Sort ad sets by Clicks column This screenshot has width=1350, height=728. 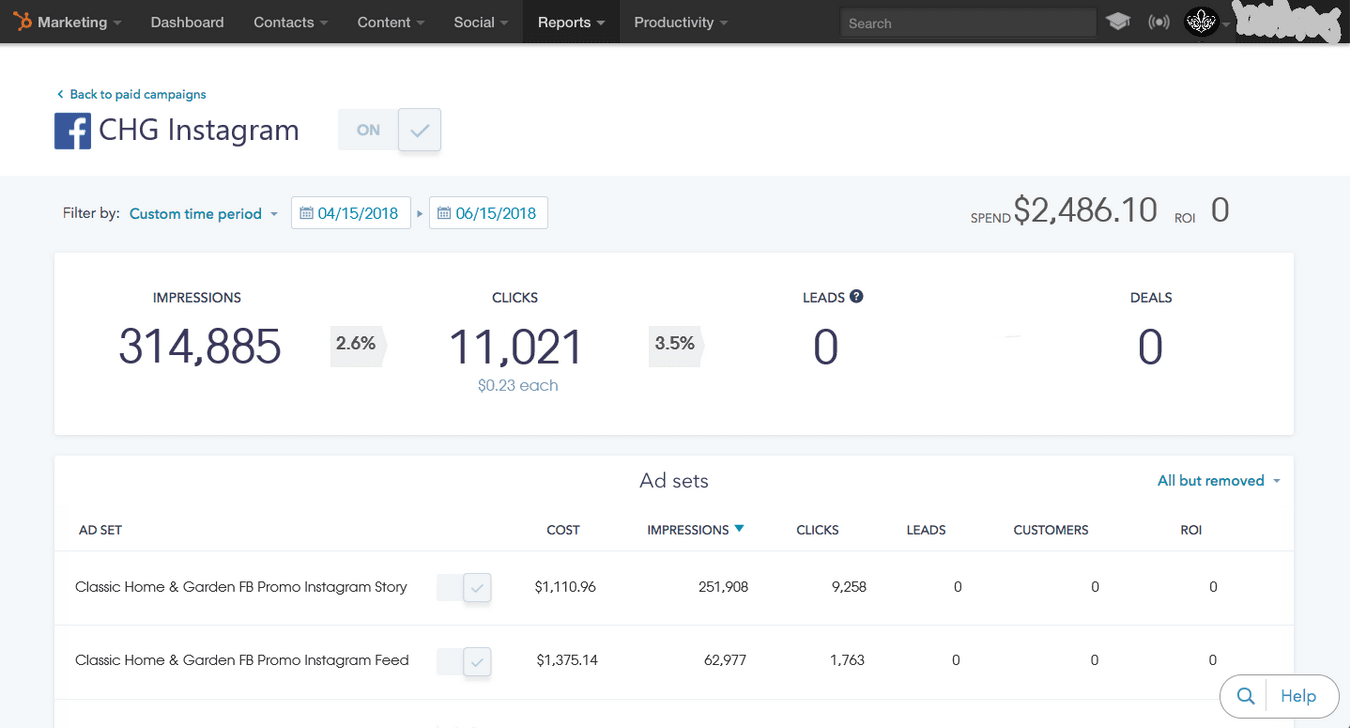817,530
